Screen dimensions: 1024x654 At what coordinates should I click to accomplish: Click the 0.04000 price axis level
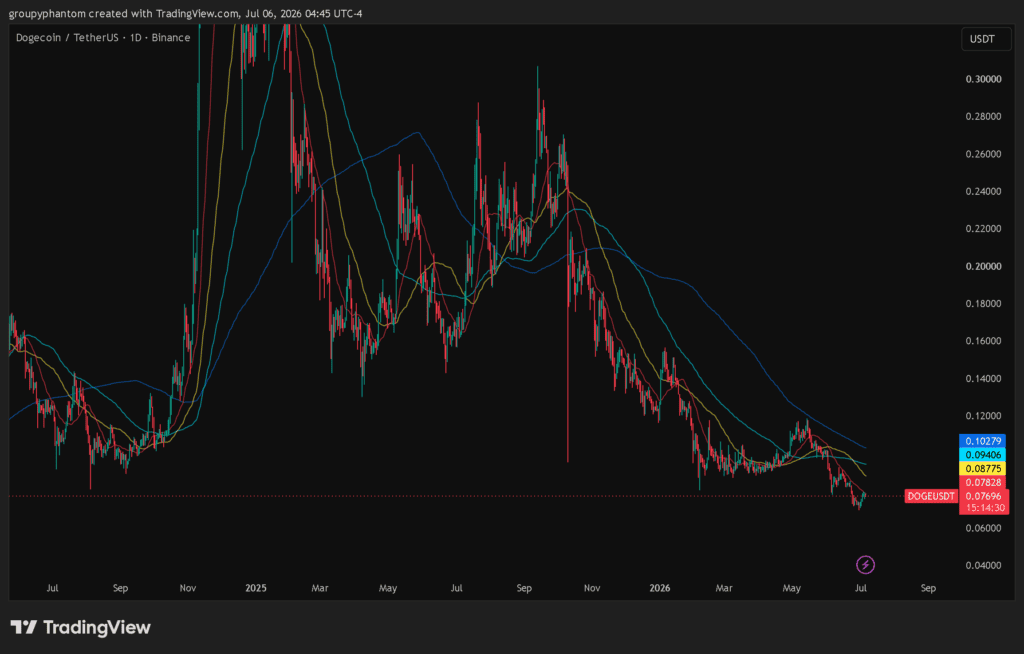click(984, 565)
